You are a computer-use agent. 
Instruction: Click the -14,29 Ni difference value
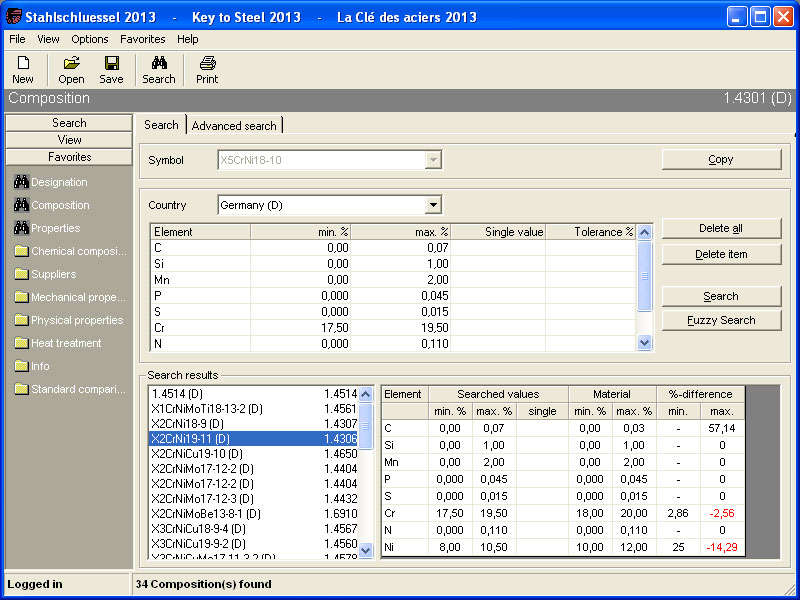tap(722, 547)
